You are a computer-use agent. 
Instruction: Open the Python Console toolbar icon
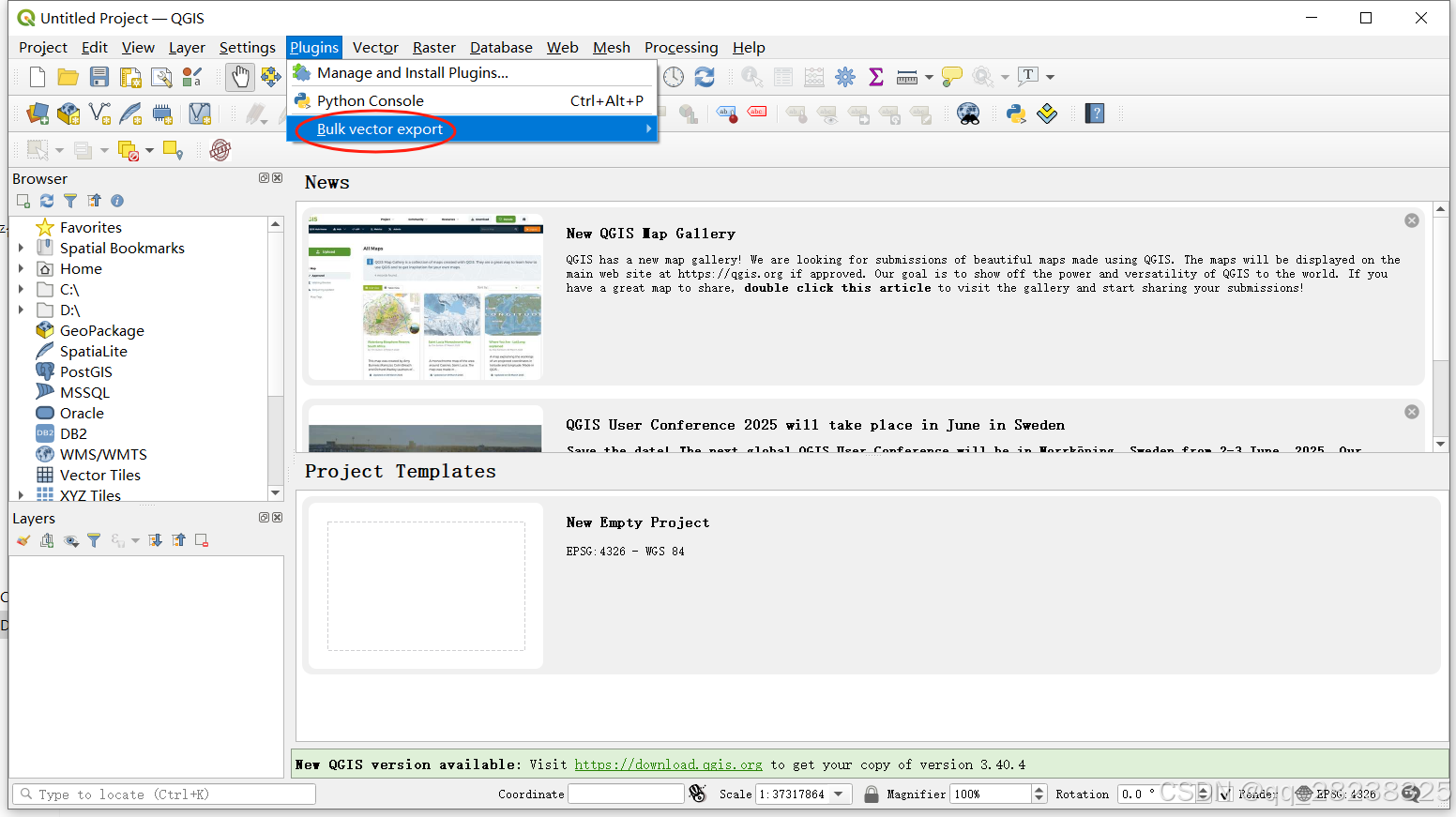1016,114
